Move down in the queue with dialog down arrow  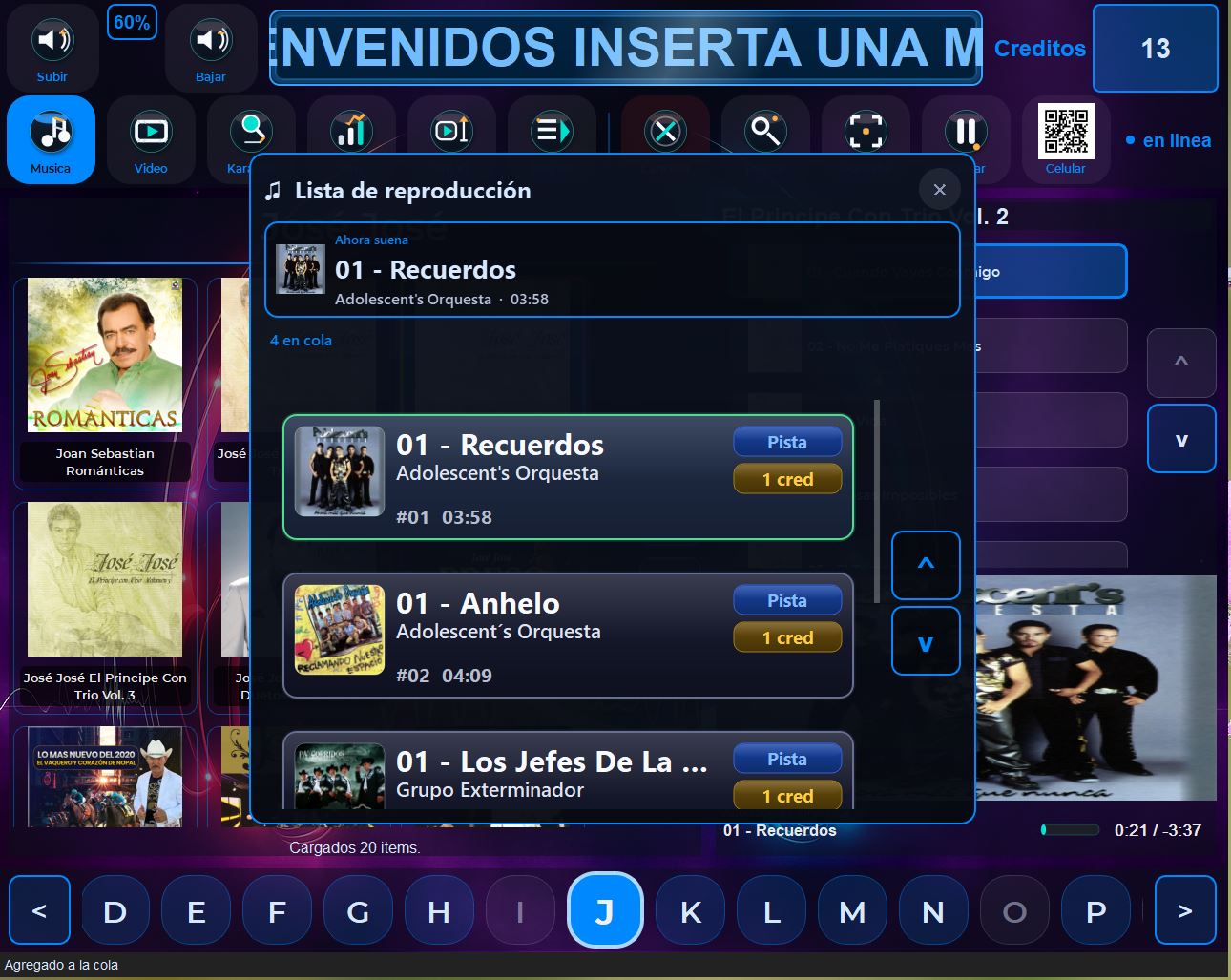(x=926, y=641)
